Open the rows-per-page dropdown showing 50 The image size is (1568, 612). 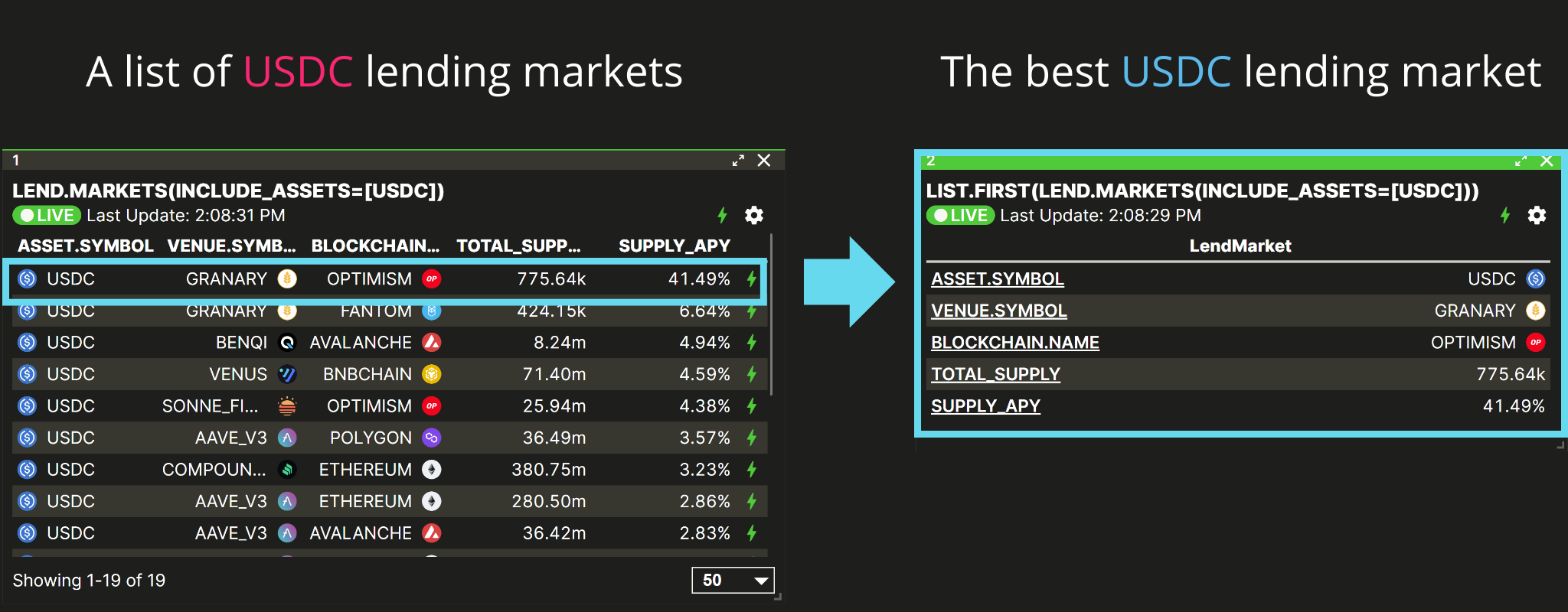tap(733, 581)
